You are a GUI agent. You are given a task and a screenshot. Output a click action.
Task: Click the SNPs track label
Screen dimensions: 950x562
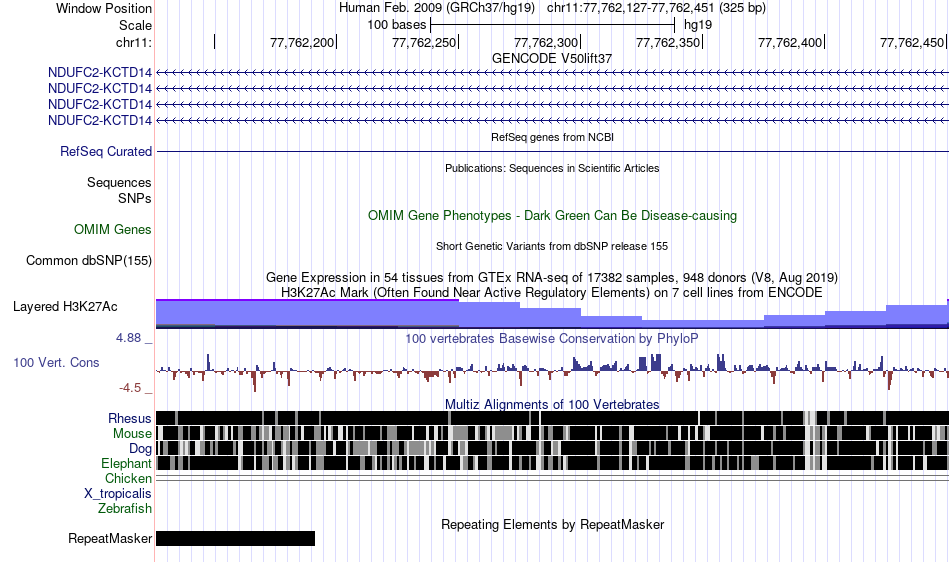coord(135,199)
